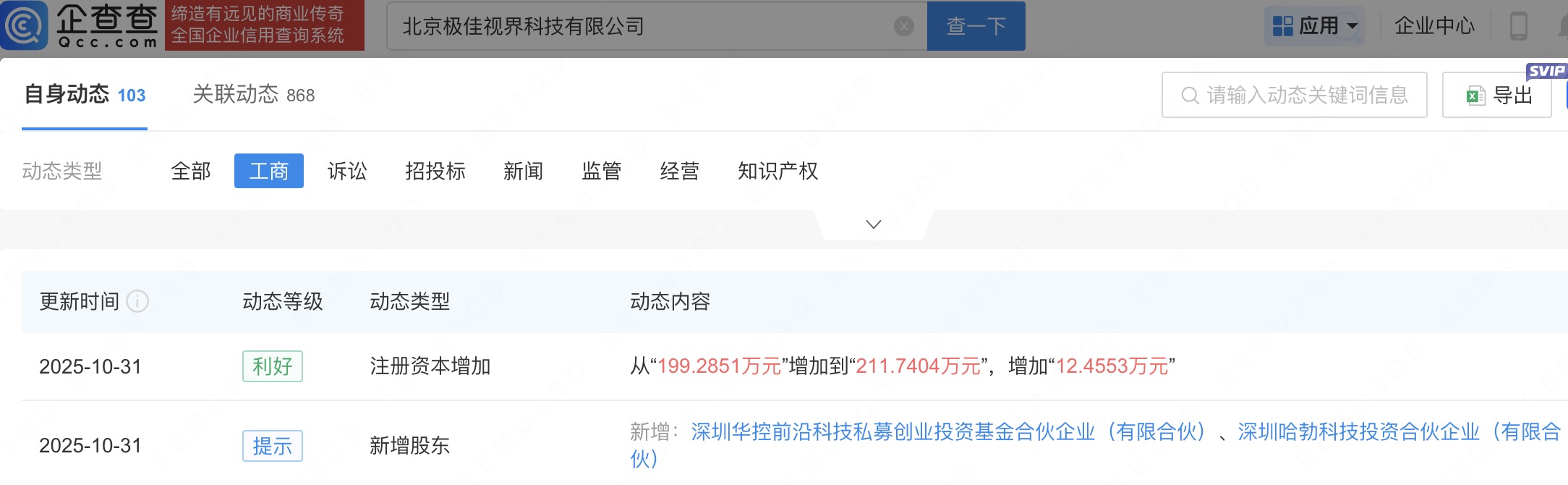1568x485 pixels.
Task: Open the Qcc.com logo home icon
Action: coord(24,26)
